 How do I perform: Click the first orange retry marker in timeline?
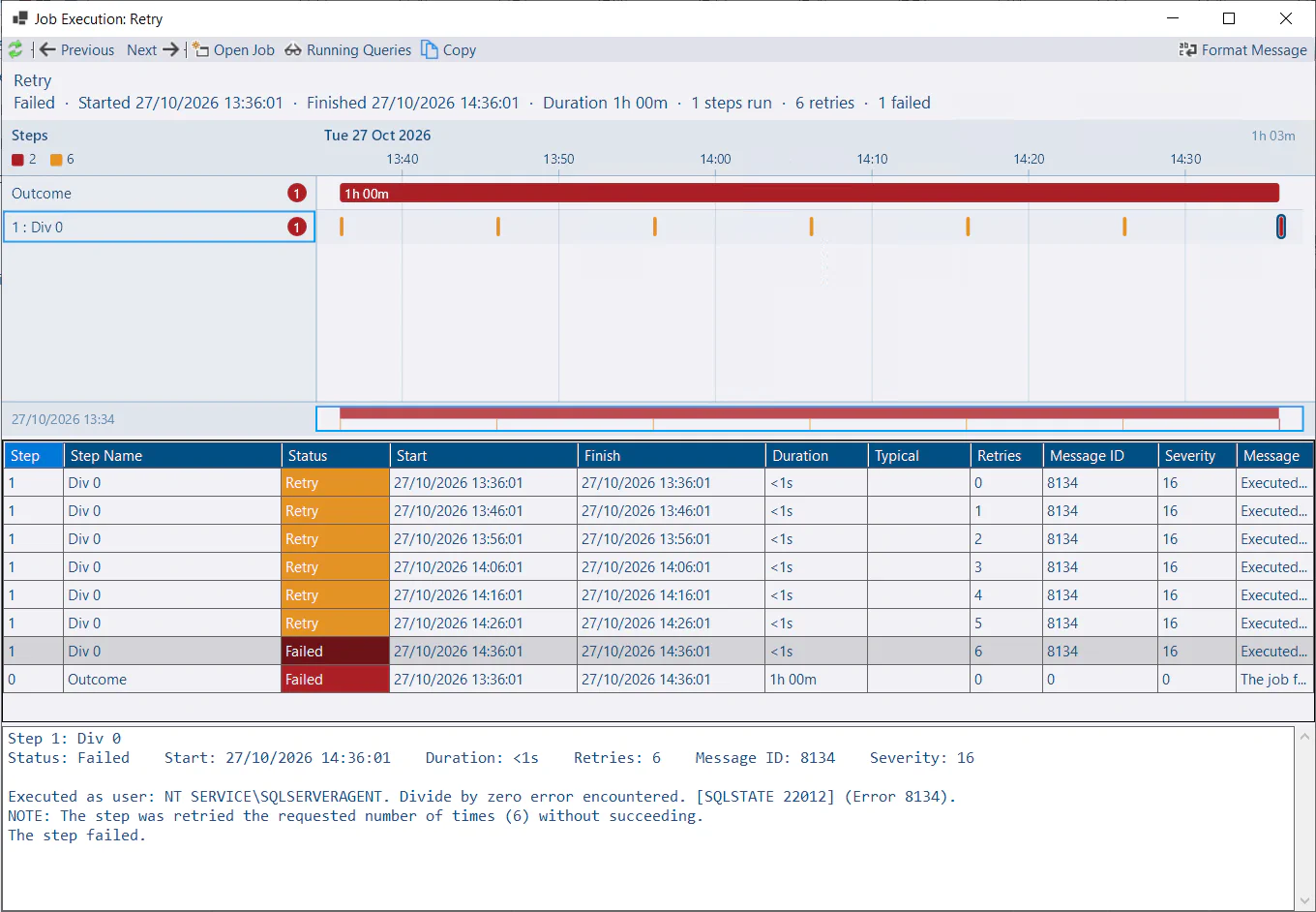342,227
